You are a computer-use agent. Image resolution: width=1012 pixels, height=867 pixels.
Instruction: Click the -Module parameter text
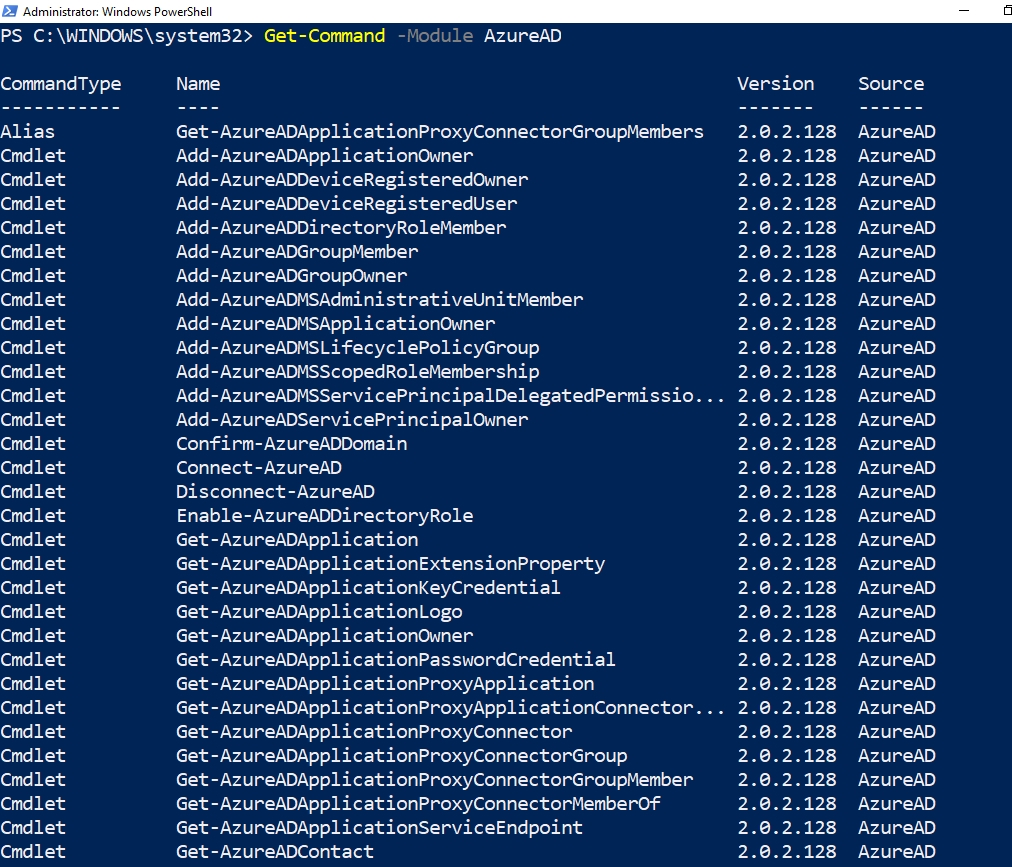pyautogui.click(x=433, y=36)
